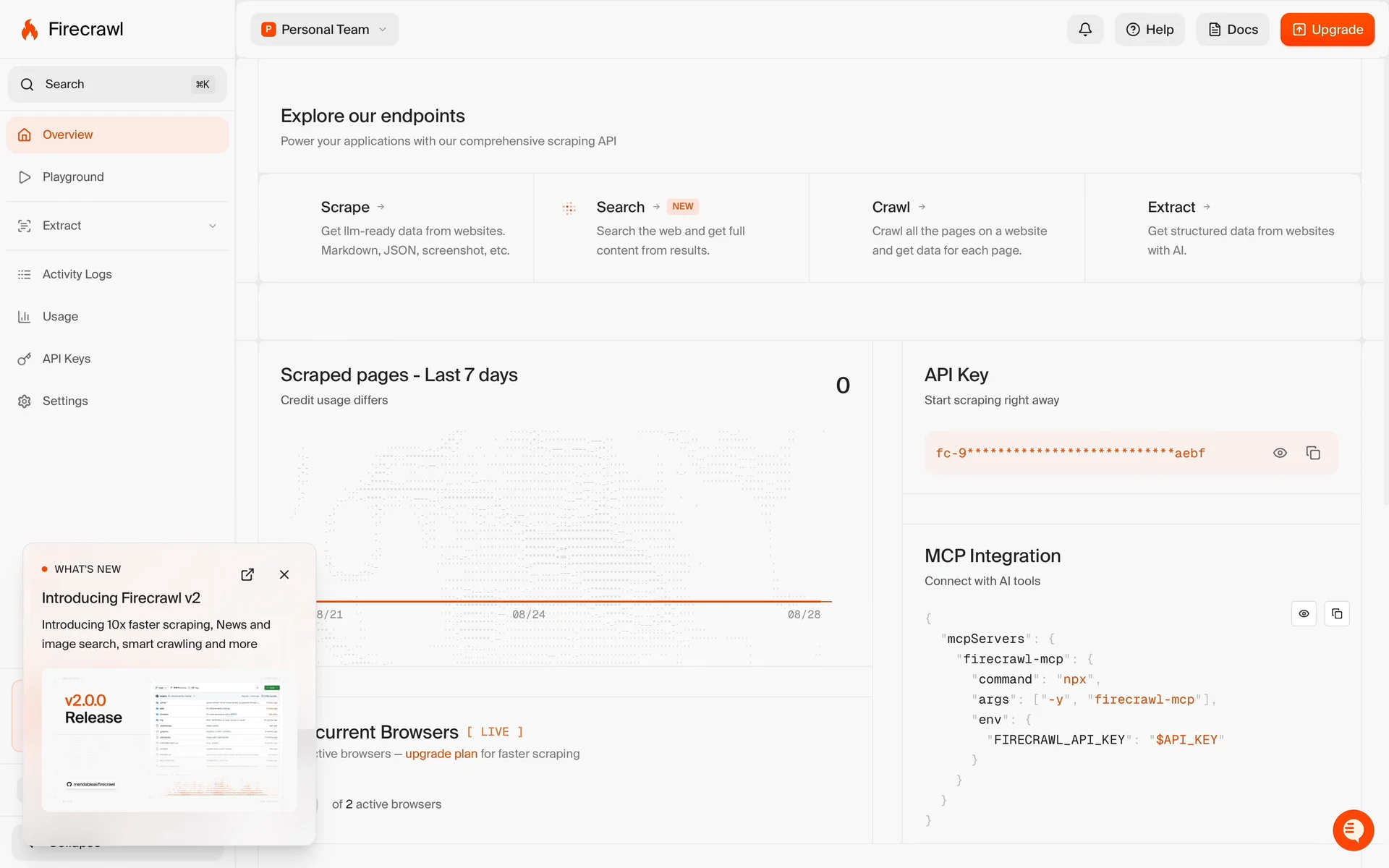Copy the API key with copy icon
The height and width of the screenshot is (868, 1389).
click(x=1313, y=453)
